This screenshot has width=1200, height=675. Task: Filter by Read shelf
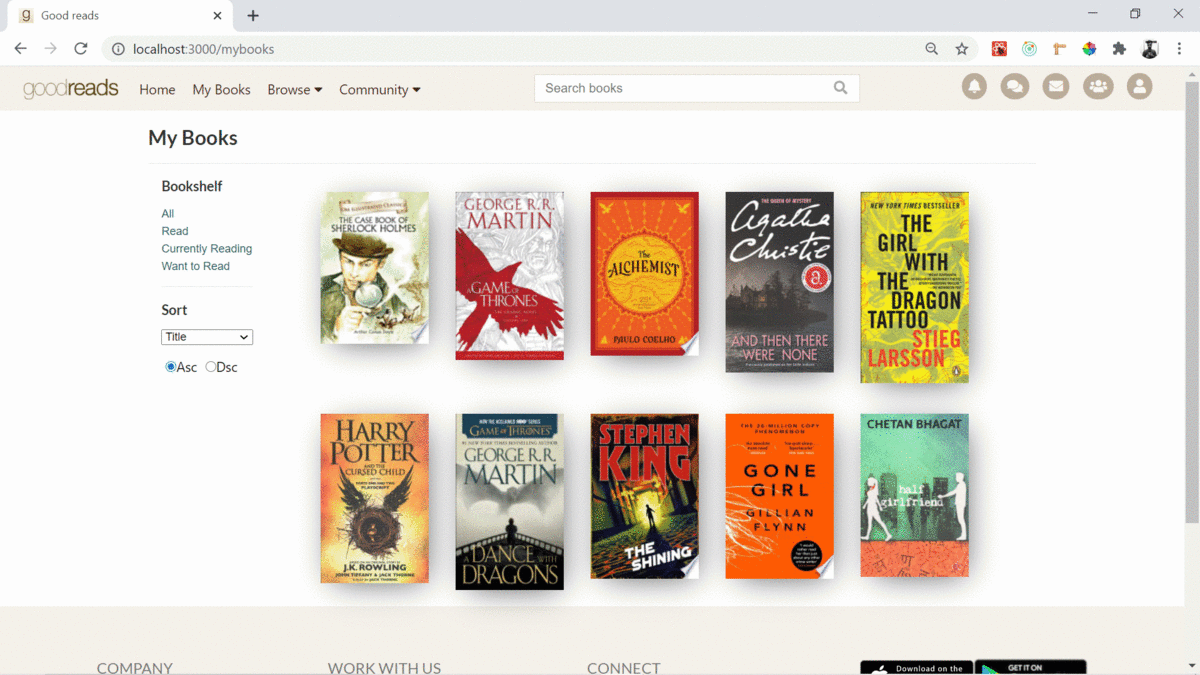click(x=175, y=231)
